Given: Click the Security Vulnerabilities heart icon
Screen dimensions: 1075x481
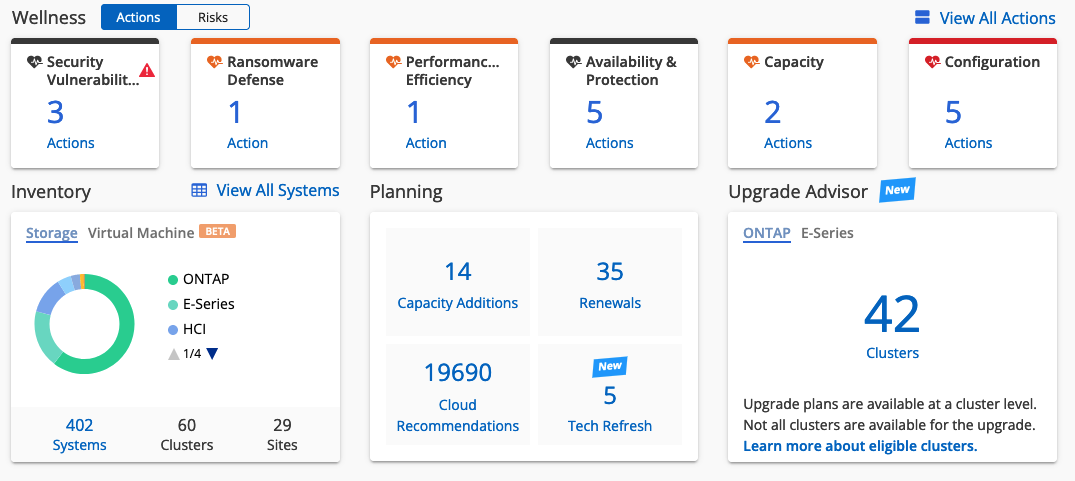Looking at the screenshot, I should click(x=35, y=62).
